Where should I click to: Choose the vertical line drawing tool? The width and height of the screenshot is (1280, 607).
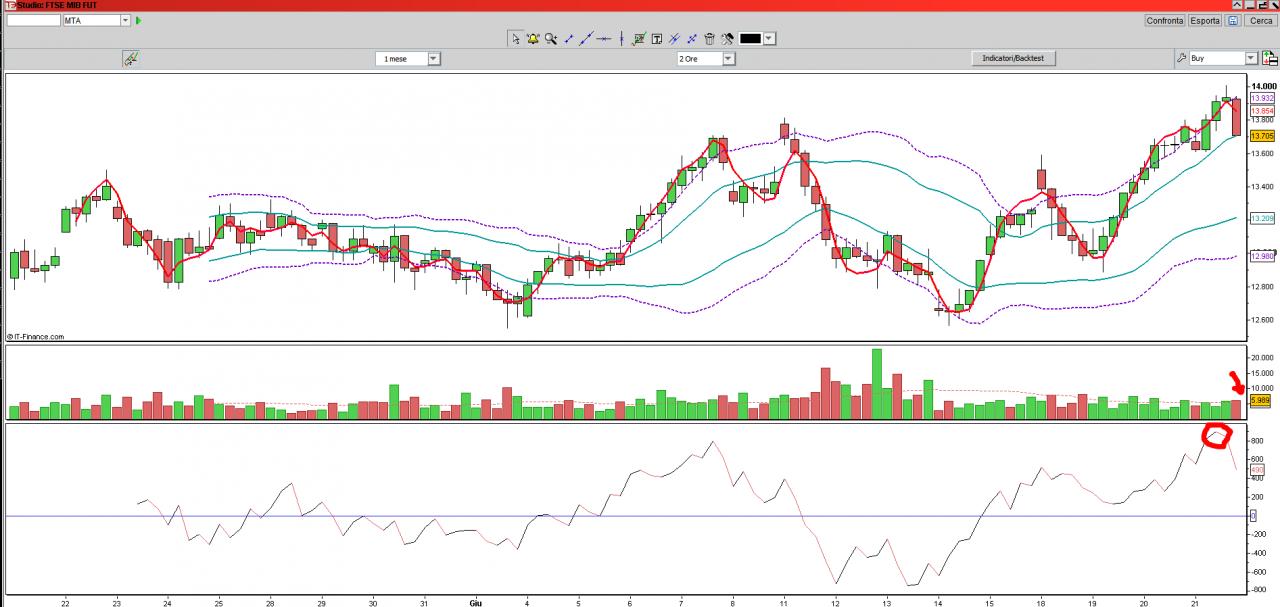[x=622, y=39]
